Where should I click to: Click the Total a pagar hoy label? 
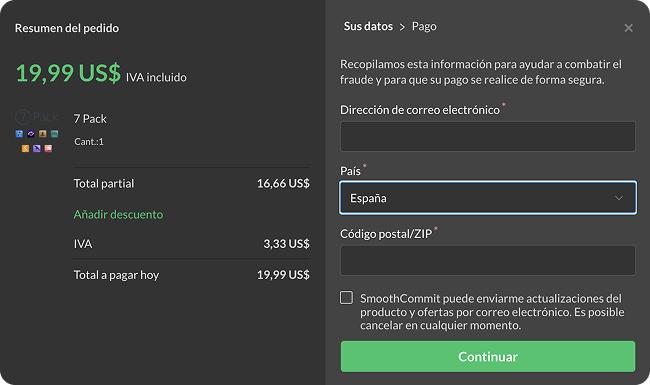116,275
